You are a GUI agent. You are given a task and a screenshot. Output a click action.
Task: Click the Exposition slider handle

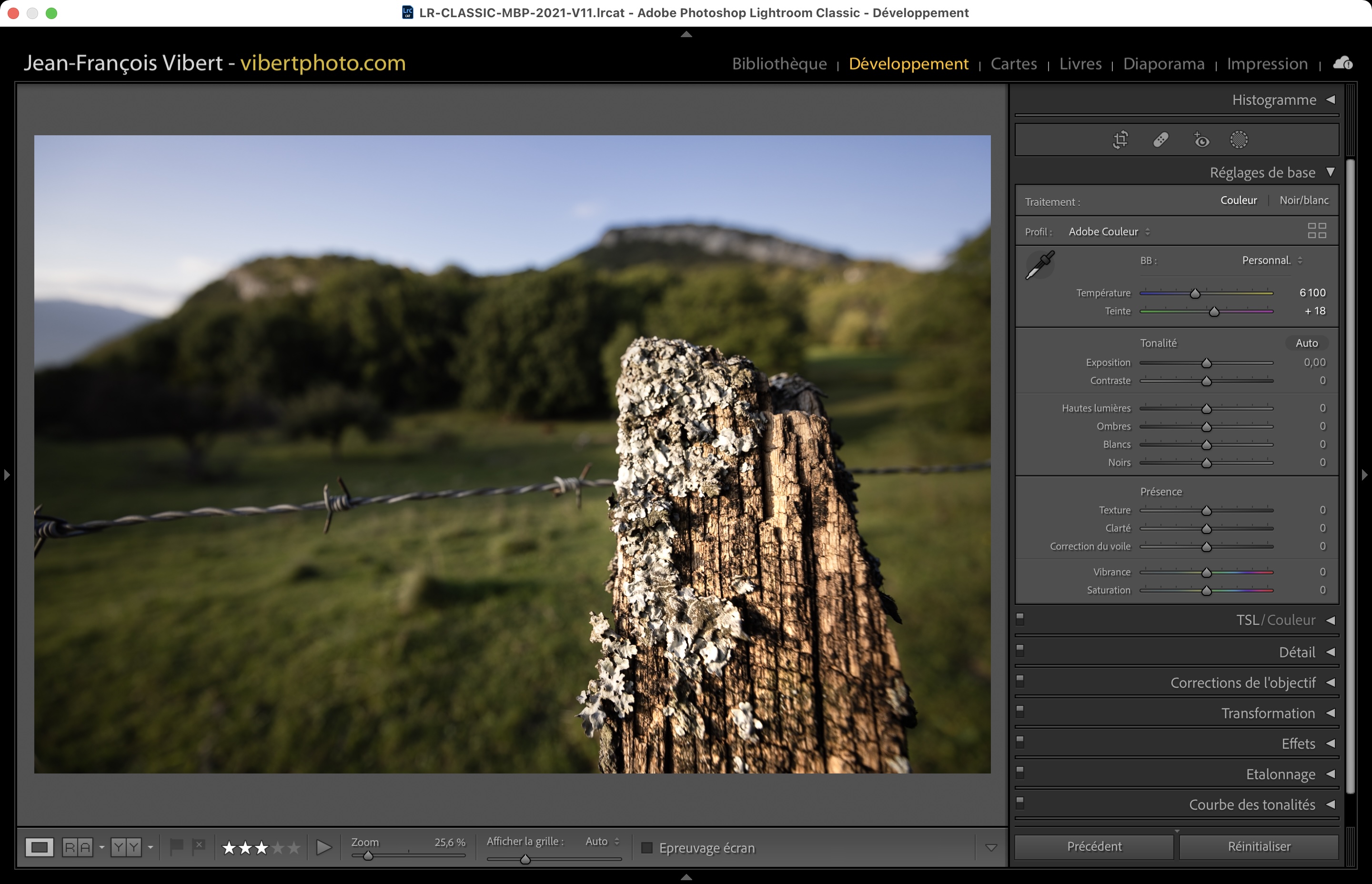1206,363
